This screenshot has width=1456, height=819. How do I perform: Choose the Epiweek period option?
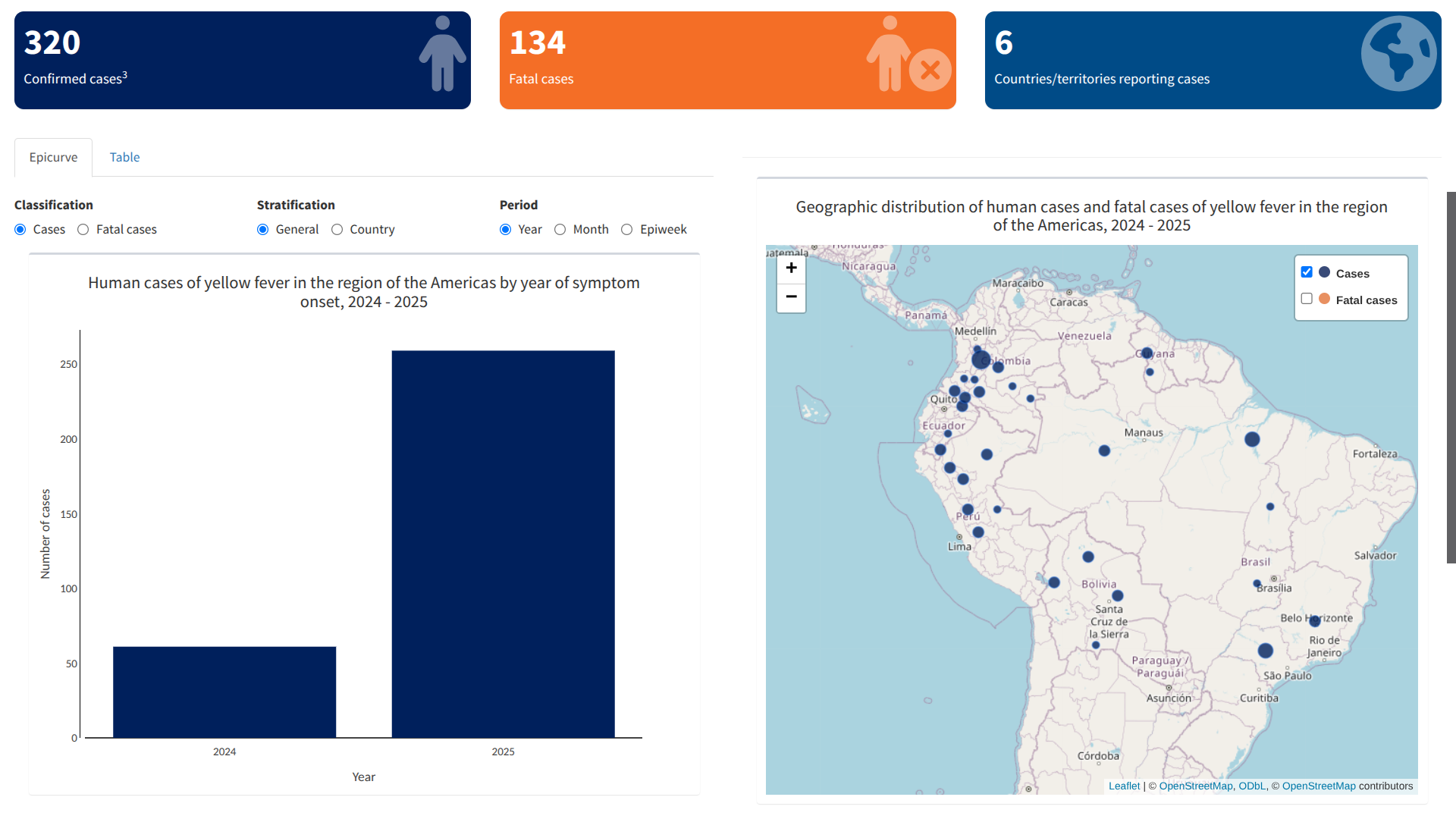click(x=627, y=230)
